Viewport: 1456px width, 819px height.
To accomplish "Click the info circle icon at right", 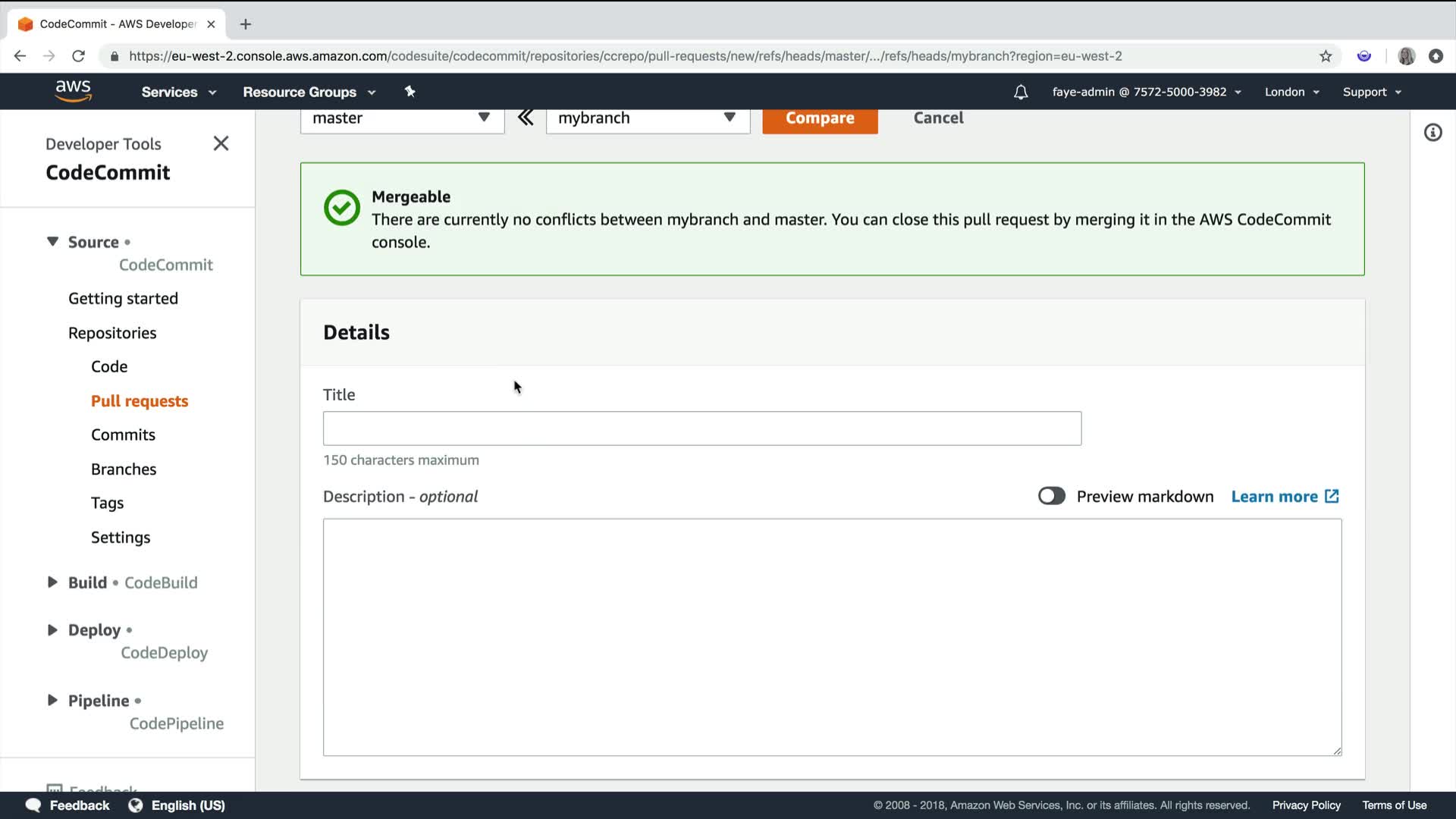I will (1432, 133).
